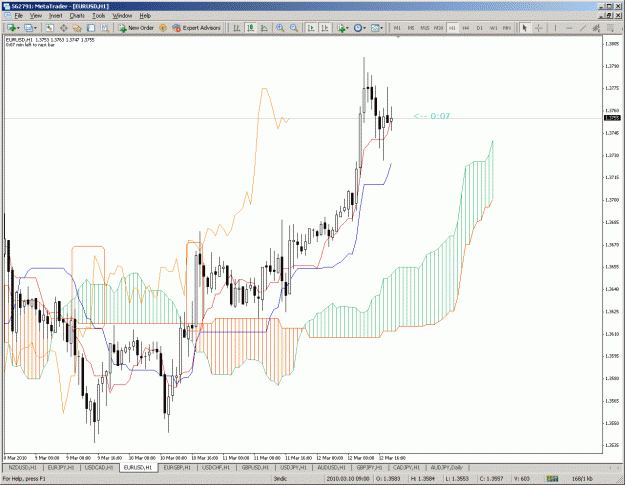The image size is (625, 485).
Task: Click the connection status bars icon
Action: point(552,479)
